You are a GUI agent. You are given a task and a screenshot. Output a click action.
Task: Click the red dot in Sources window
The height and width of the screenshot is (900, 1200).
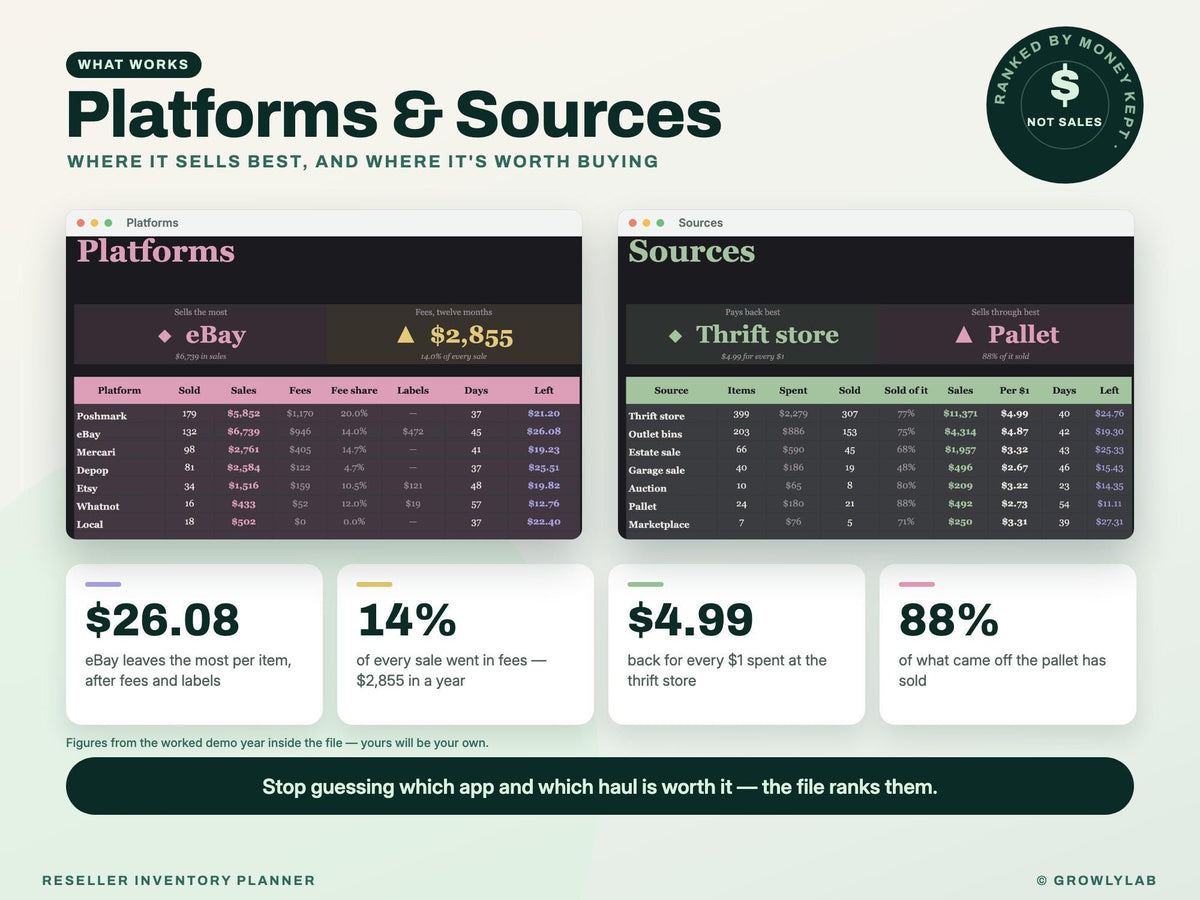click(632, 223)
